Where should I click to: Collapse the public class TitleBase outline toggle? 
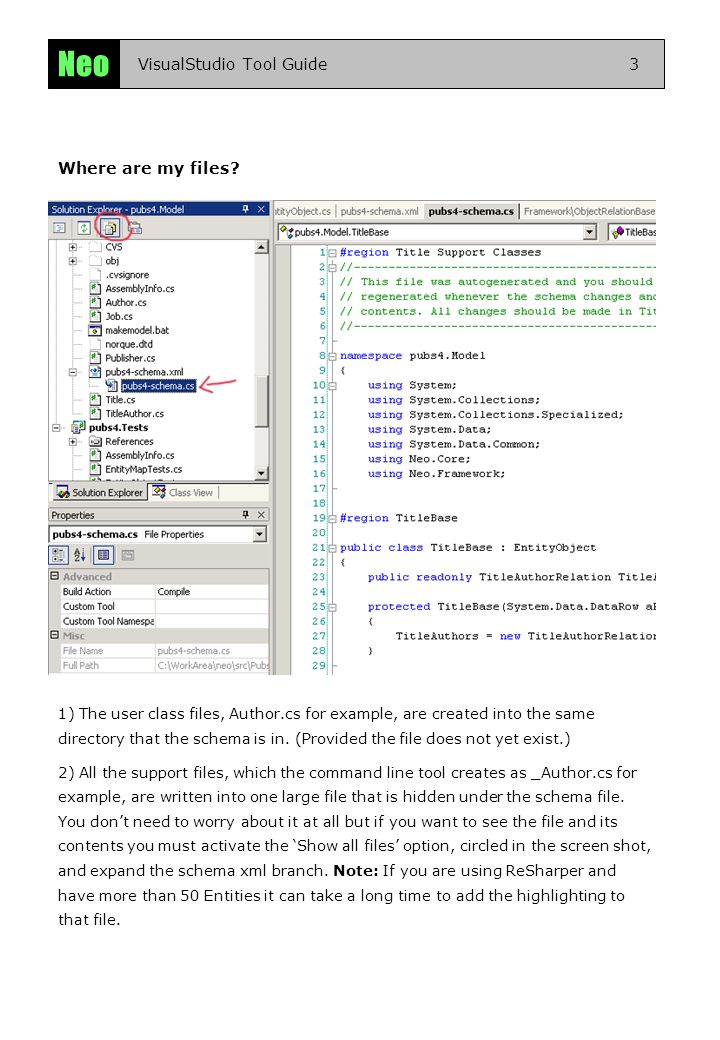point(332,549)
